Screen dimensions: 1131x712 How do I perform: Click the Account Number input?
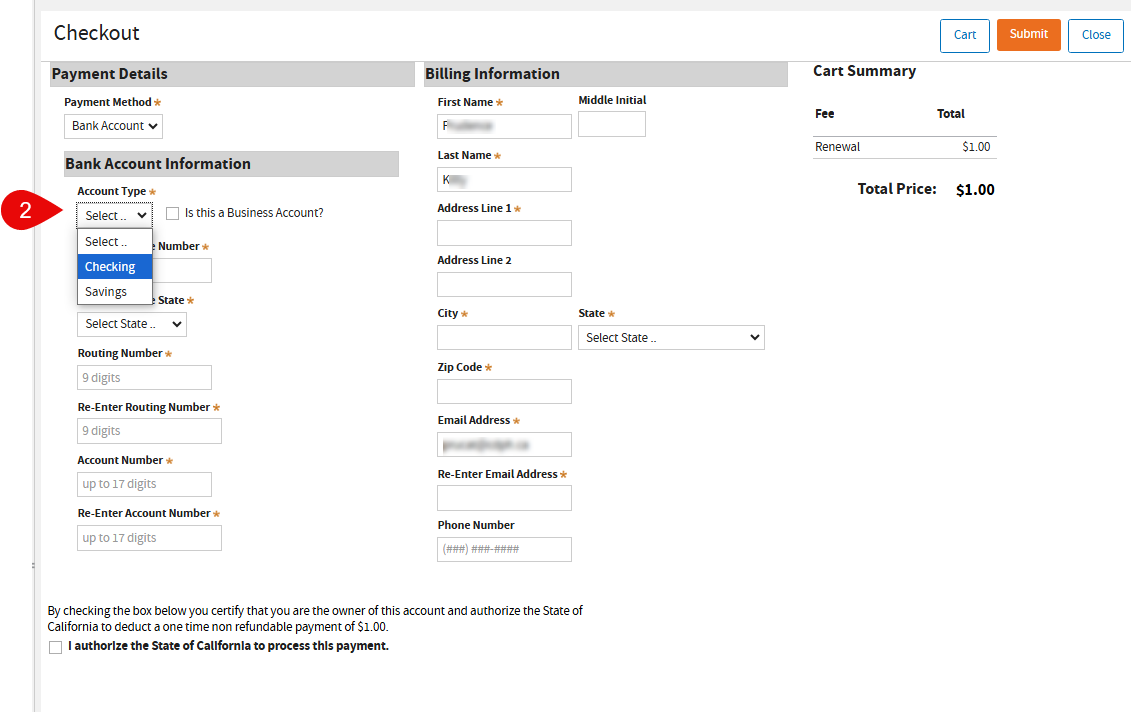(144, 484)
